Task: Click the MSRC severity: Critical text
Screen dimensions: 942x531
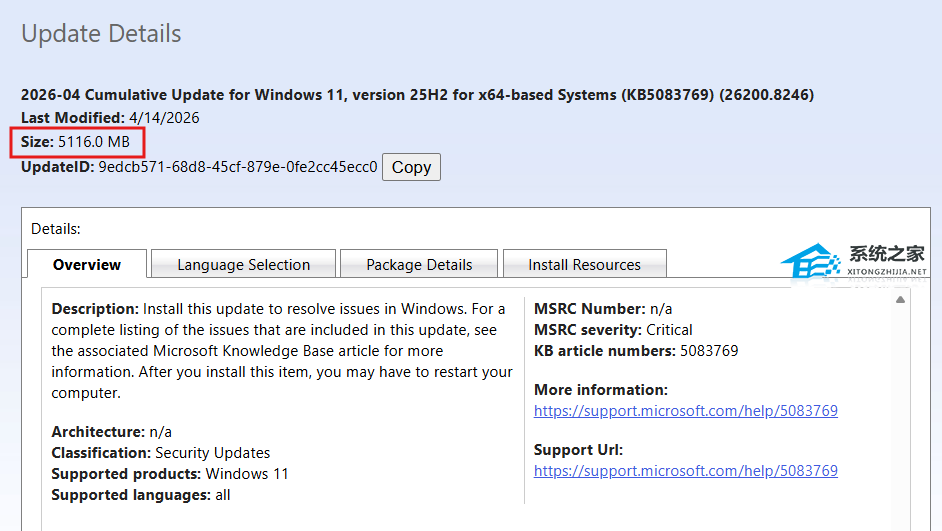Action: pos(613,330)
